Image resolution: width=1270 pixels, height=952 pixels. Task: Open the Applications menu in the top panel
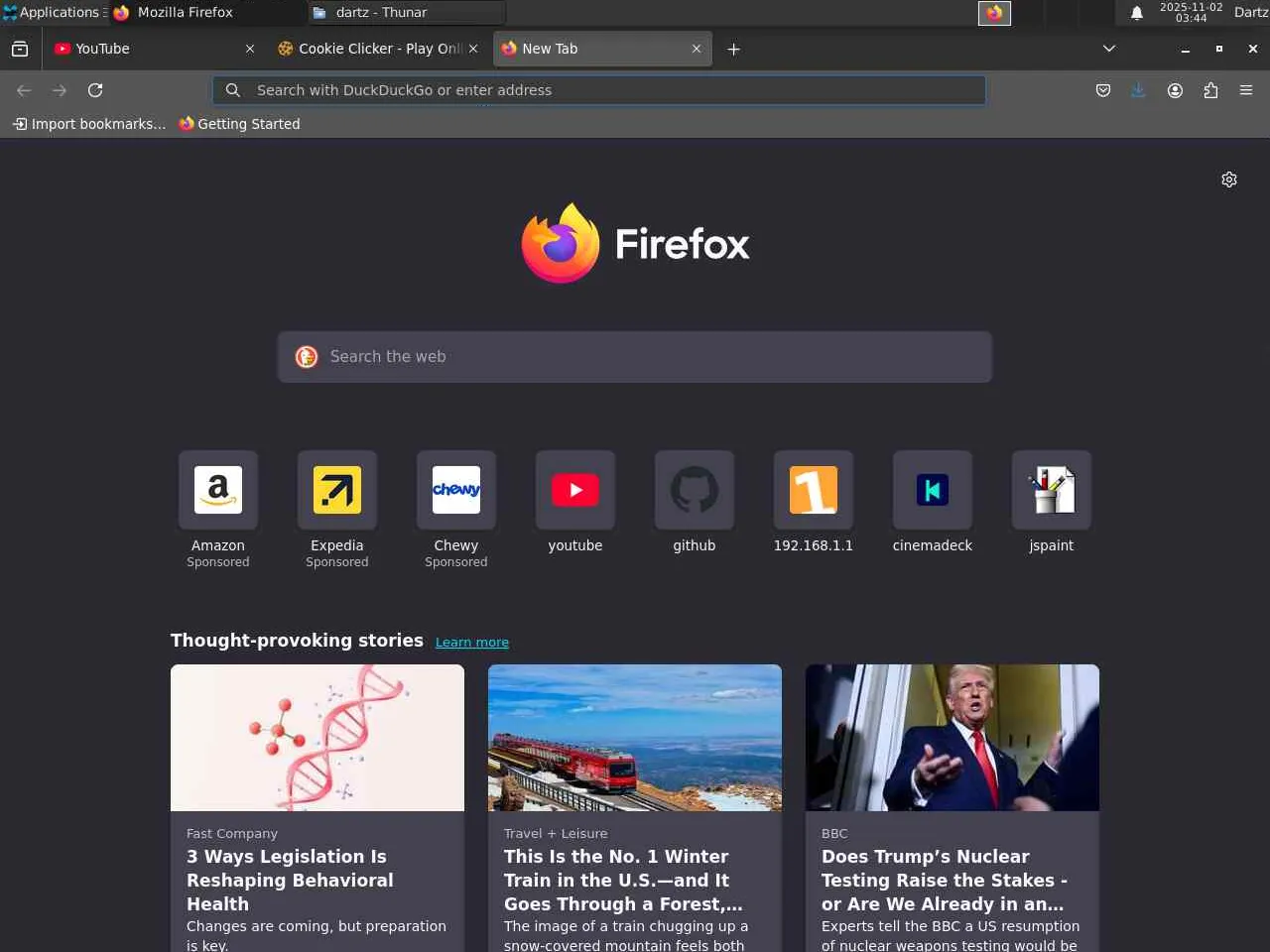[53, 13]
